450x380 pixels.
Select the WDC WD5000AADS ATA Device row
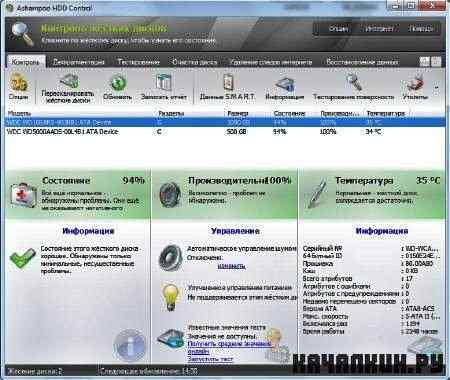[x=225, y=132]
